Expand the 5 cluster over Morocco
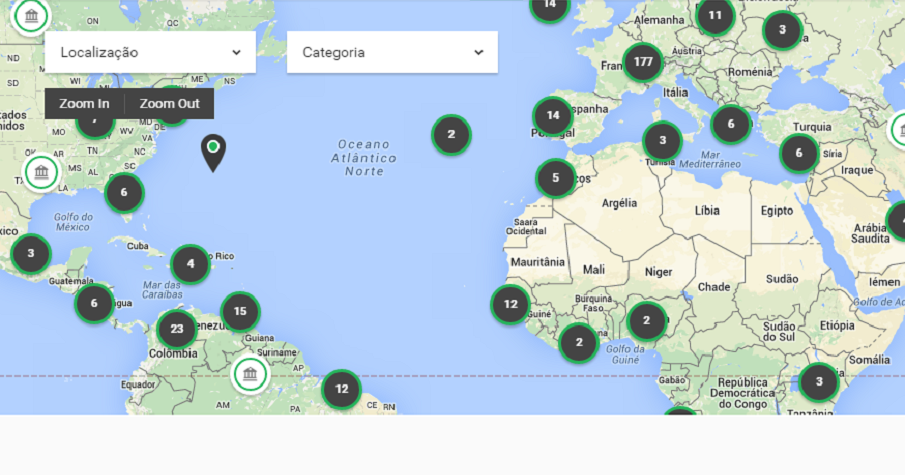The width and height of the screenshot is (905, 475). (555, 178)
